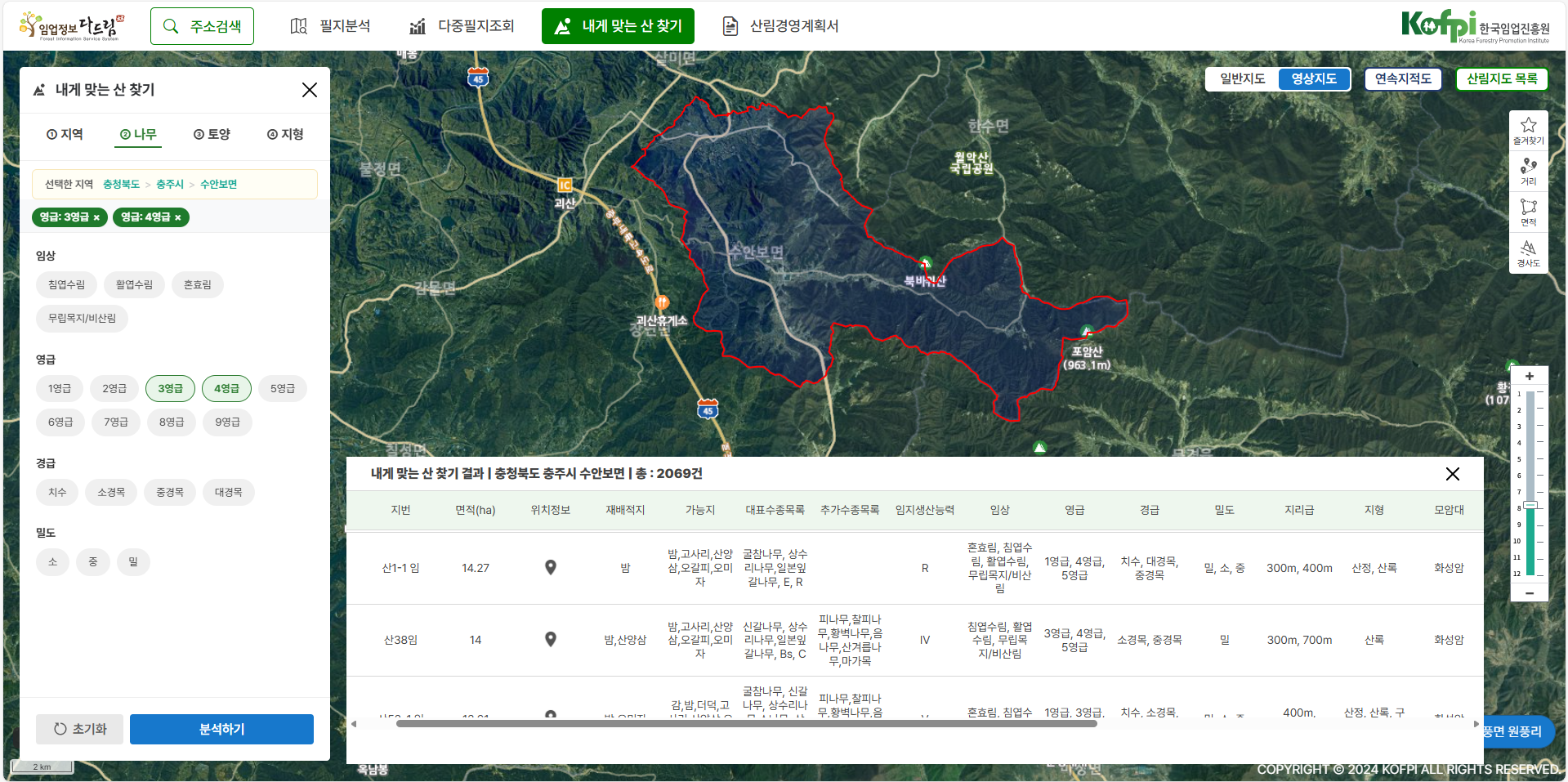This screenshot has height=782, width=1568.
Task: Deselect the 3영급 age class
Action: click(x=170, y=389)
